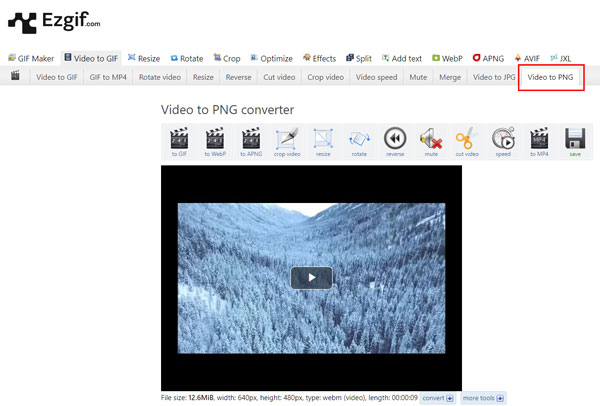Play the snowy forest video
600x406 pixels.
(x=311, y=277)
